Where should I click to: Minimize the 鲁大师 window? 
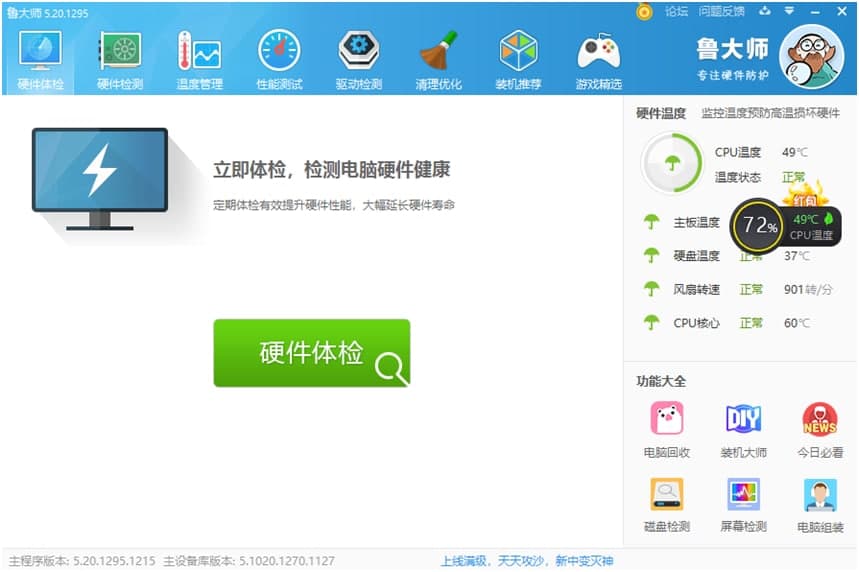coord(815,11)
